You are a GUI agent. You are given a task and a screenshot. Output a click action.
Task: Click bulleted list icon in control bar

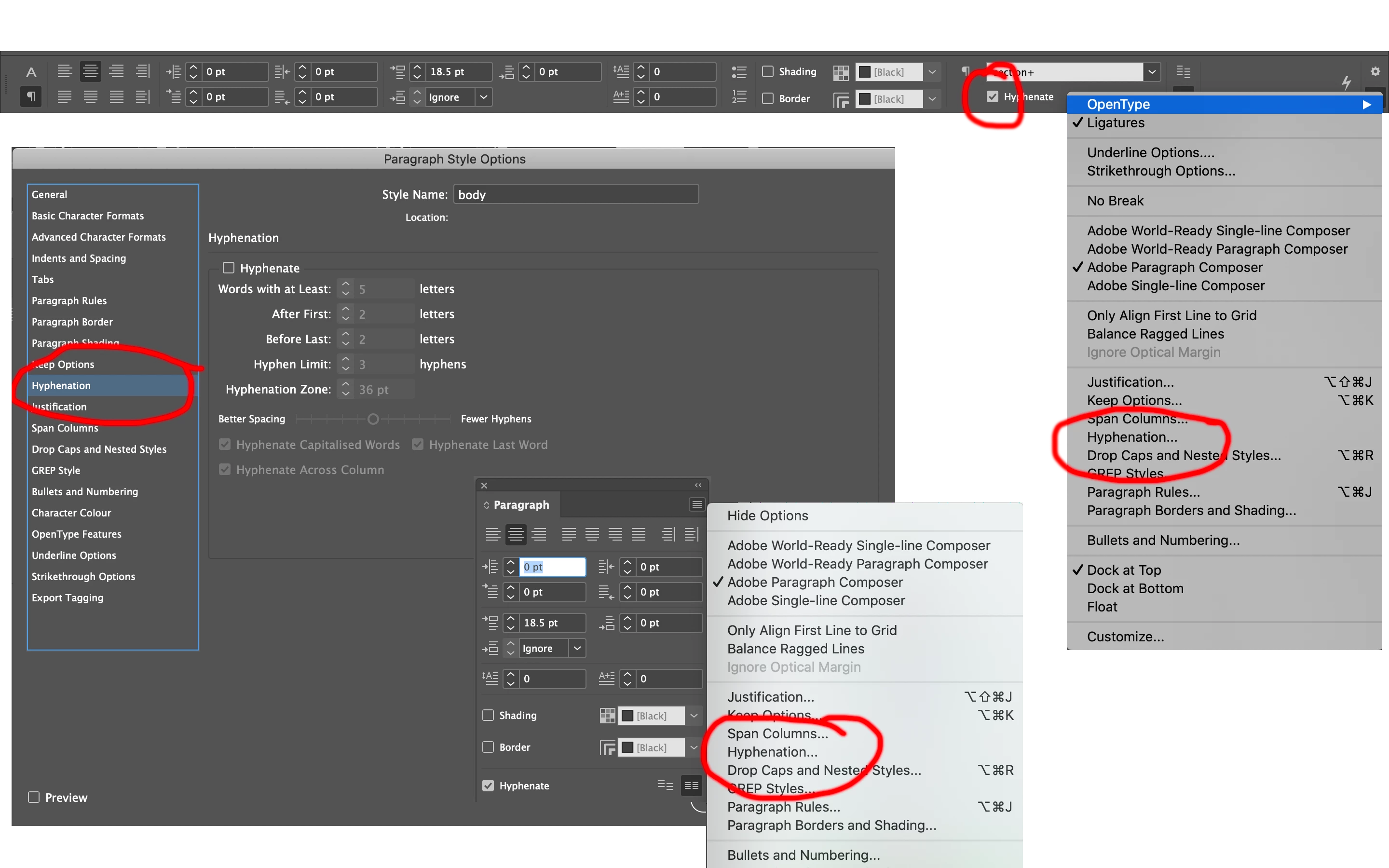point(739,72)
